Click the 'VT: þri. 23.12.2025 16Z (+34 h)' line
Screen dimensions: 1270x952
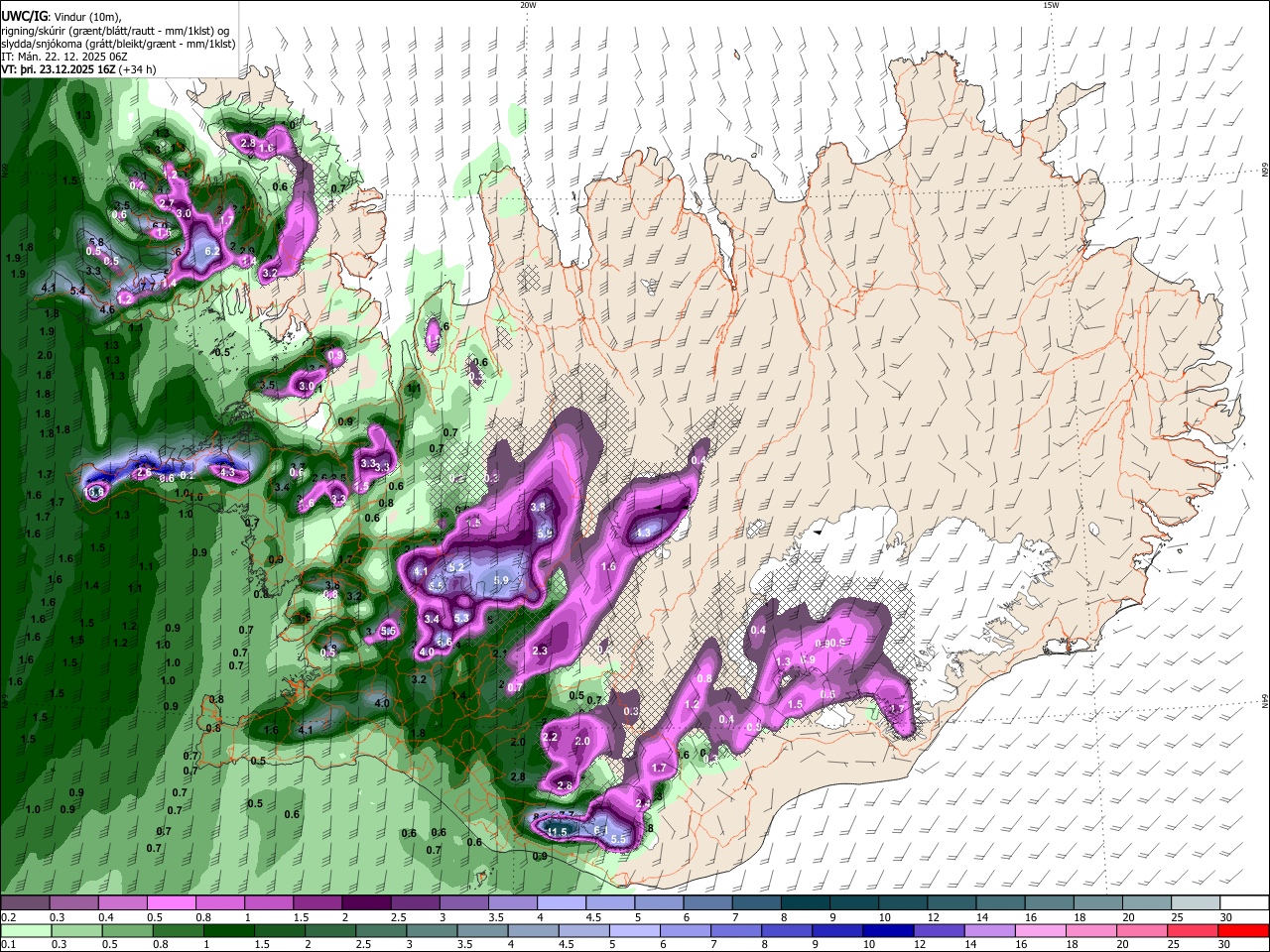click(77, 69)
